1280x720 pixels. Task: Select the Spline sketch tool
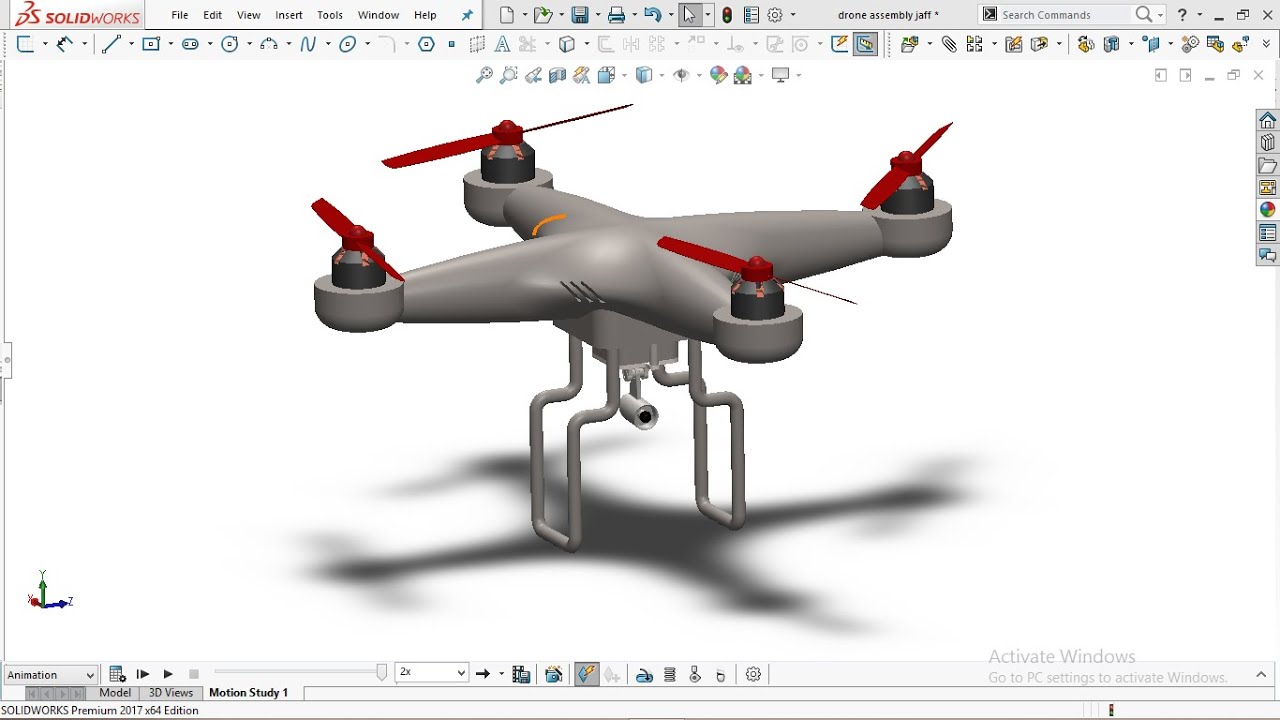(308, 44)
